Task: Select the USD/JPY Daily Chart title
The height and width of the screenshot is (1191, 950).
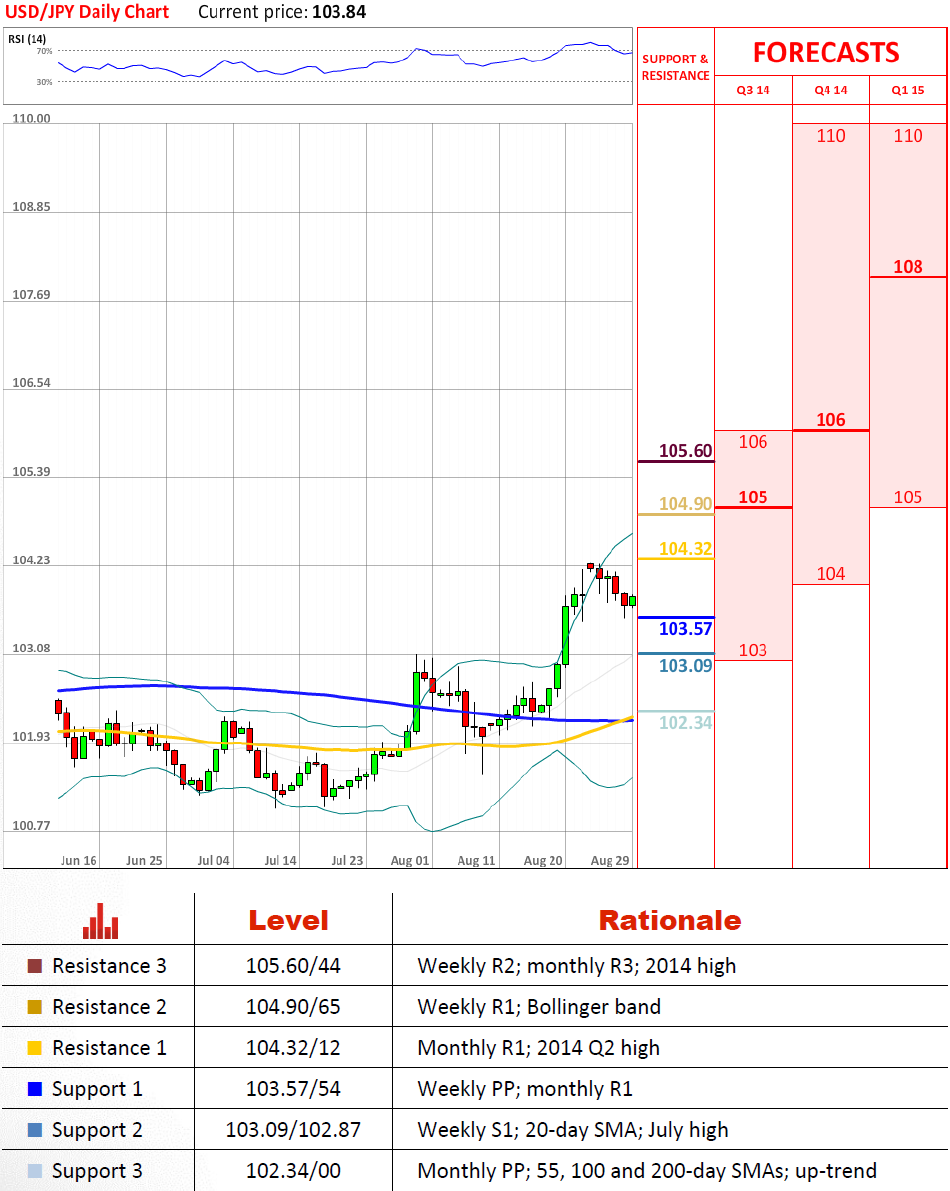Action: pos(87,12)
